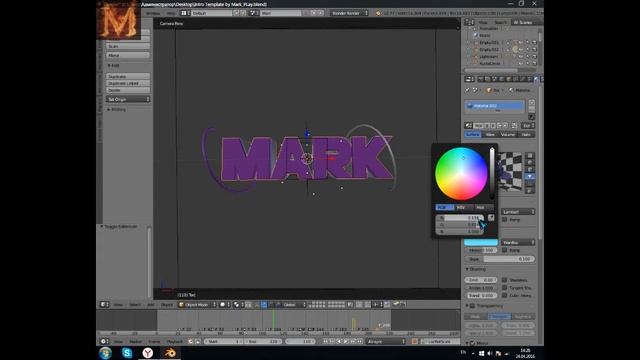Play the animation in timeline
The width and height of the screenshot is (640, 360).
pyautogui.click(x=346, y=341)
